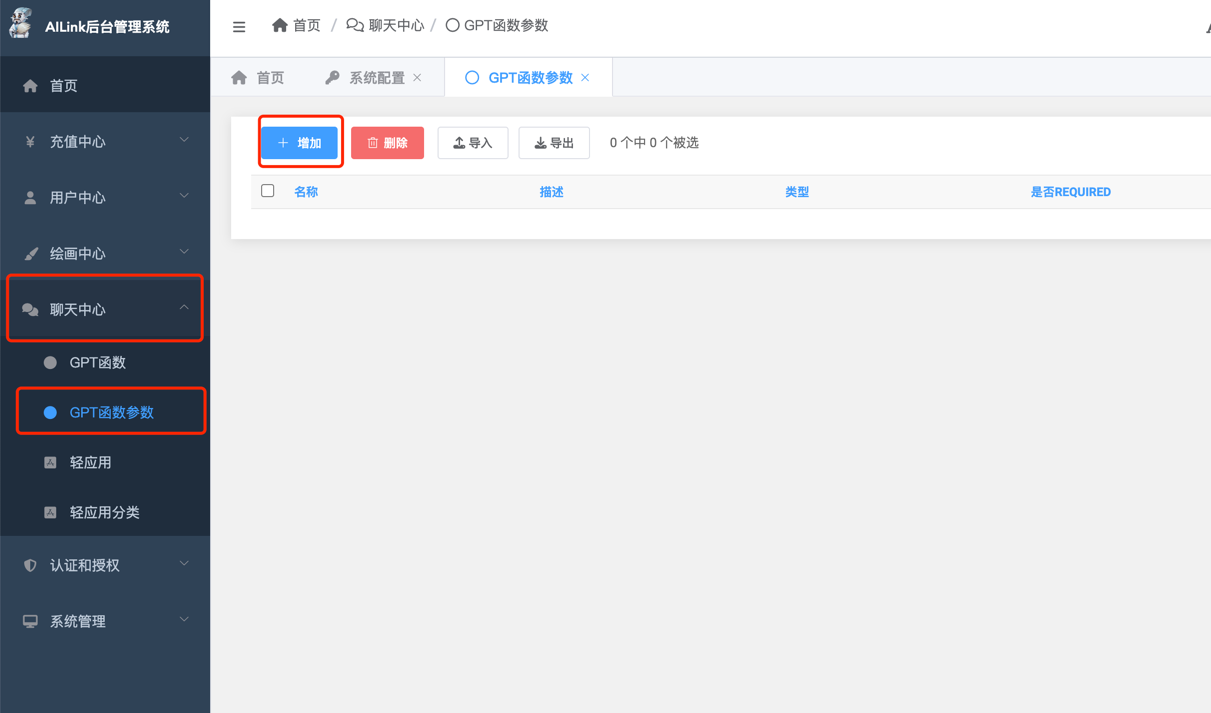Click the AILink robot logo icon

click(20, 23)
